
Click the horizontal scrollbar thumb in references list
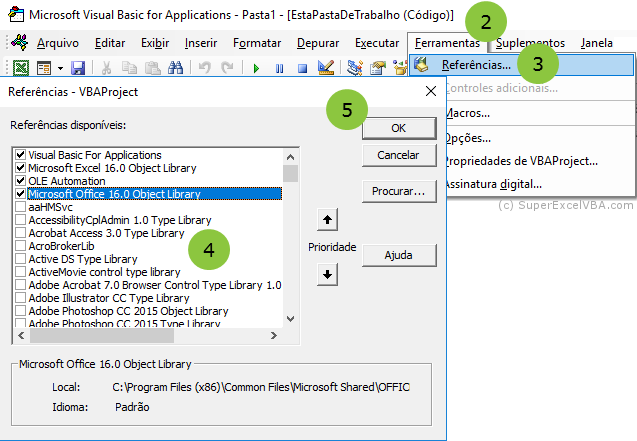[102, 335]
